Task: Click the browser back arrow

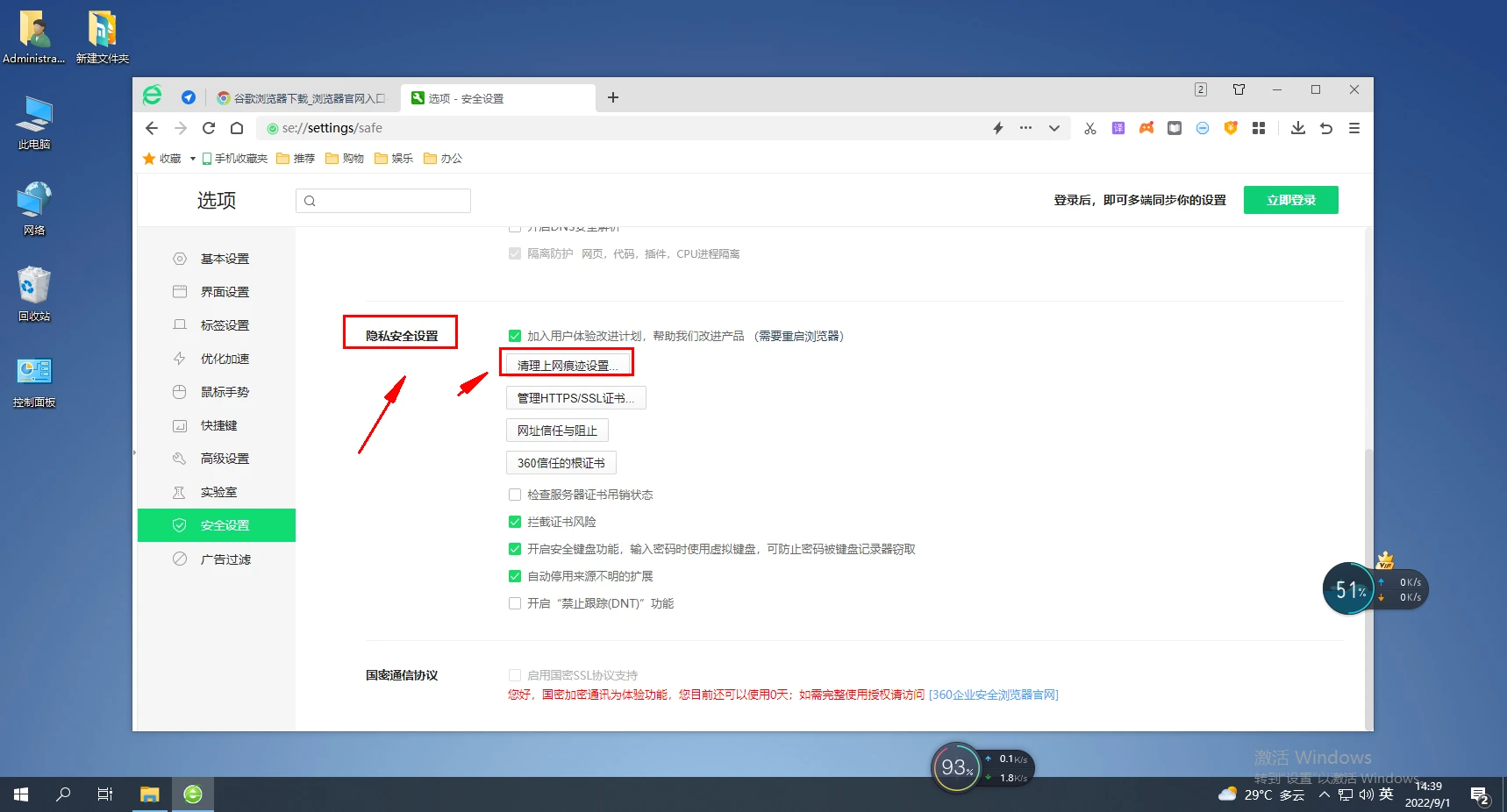Action: [x=152, y=128]
